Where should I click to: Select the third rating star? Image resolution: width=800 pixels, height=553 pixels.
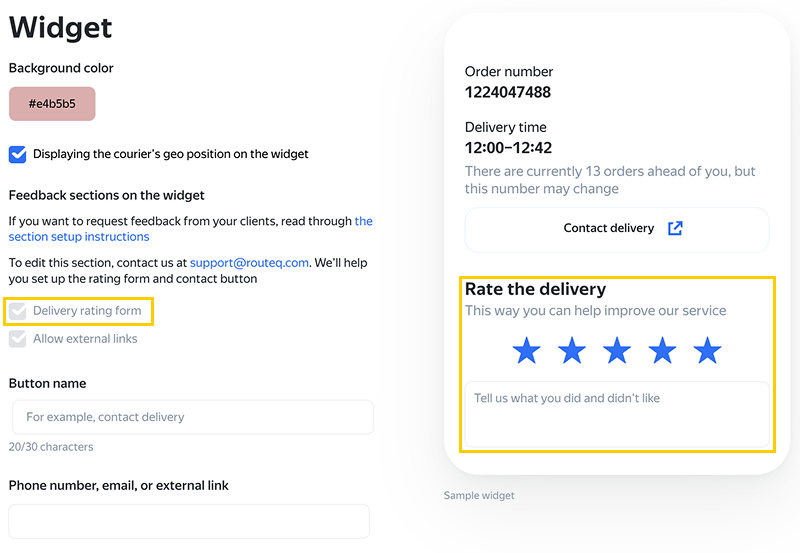click(x=617, y=351)
